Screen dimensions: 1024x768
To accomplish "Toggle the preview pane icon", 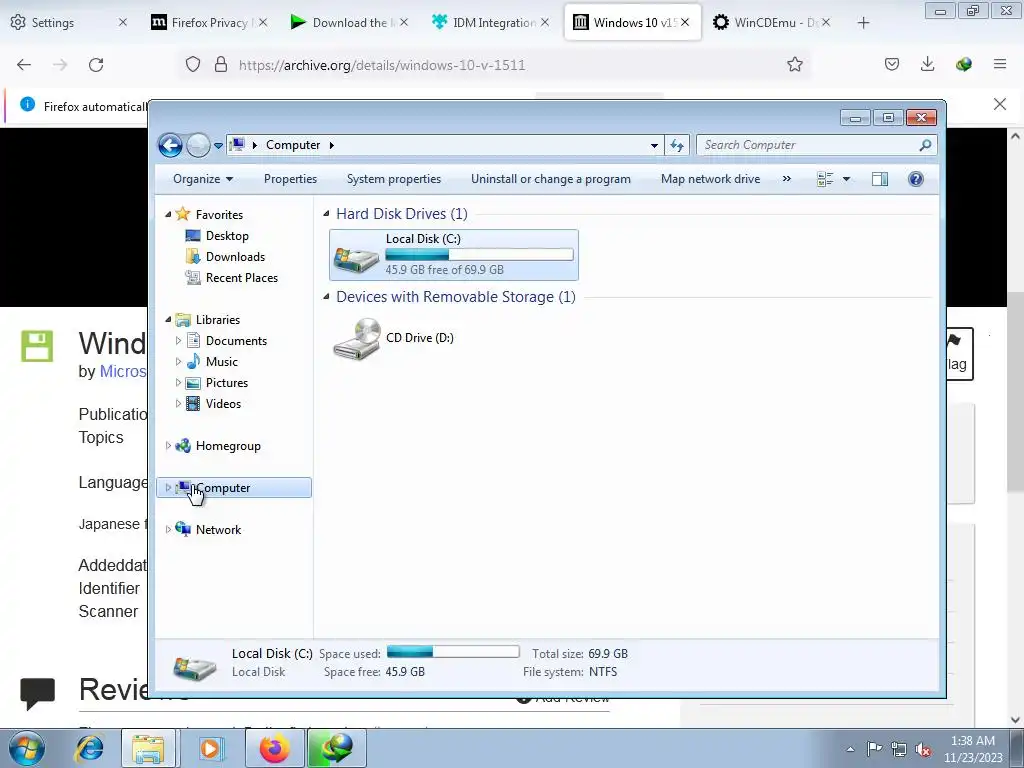I will 880,179.
